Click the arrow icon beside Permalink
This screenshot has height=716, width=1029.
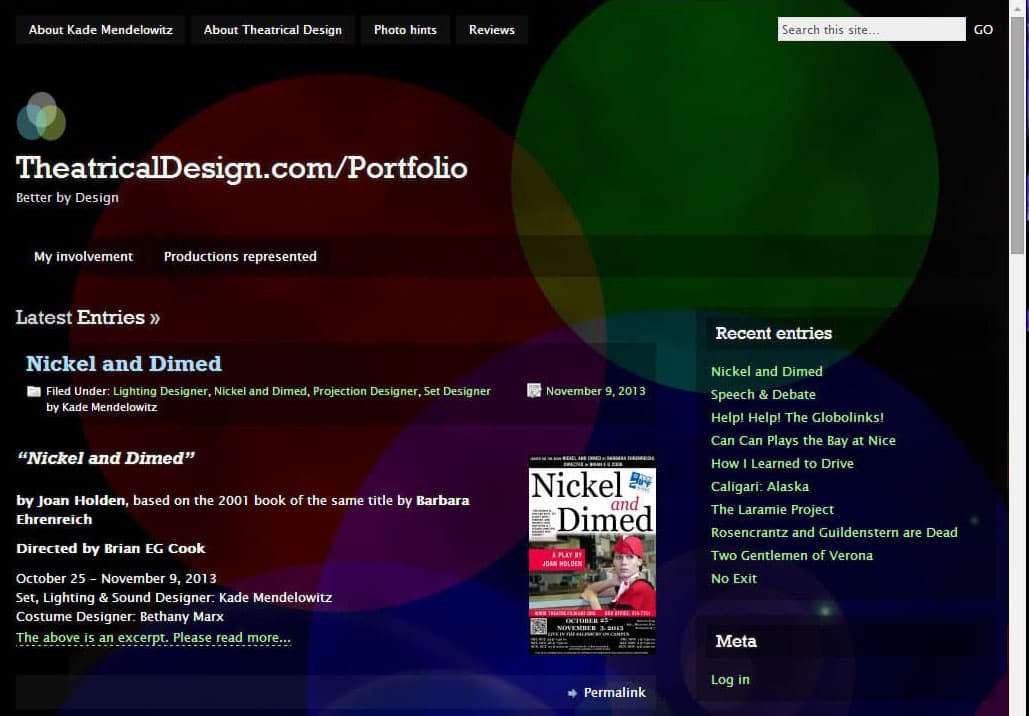click(x=572, y=693)
